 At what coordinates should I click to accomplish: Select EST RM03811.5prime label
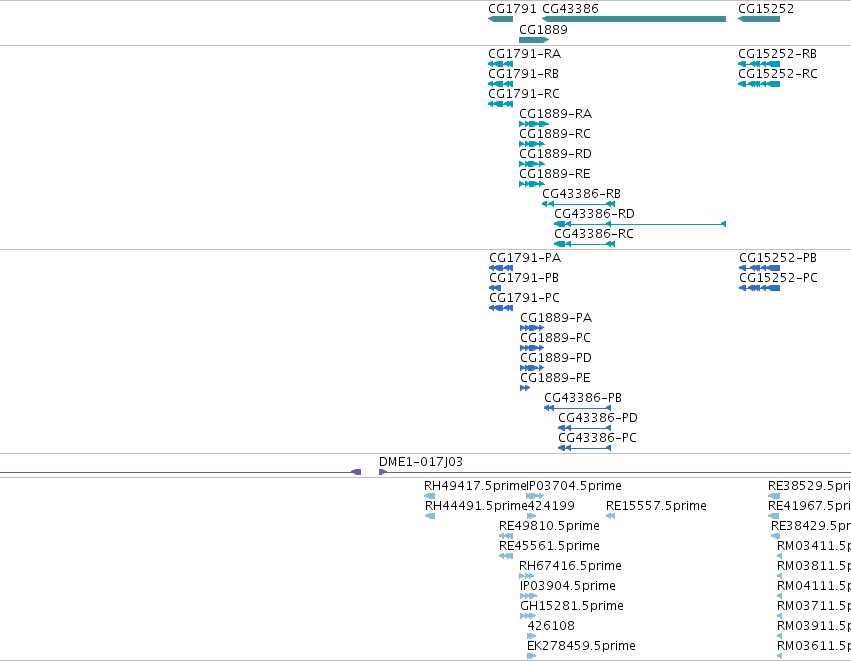pos(814,567)
